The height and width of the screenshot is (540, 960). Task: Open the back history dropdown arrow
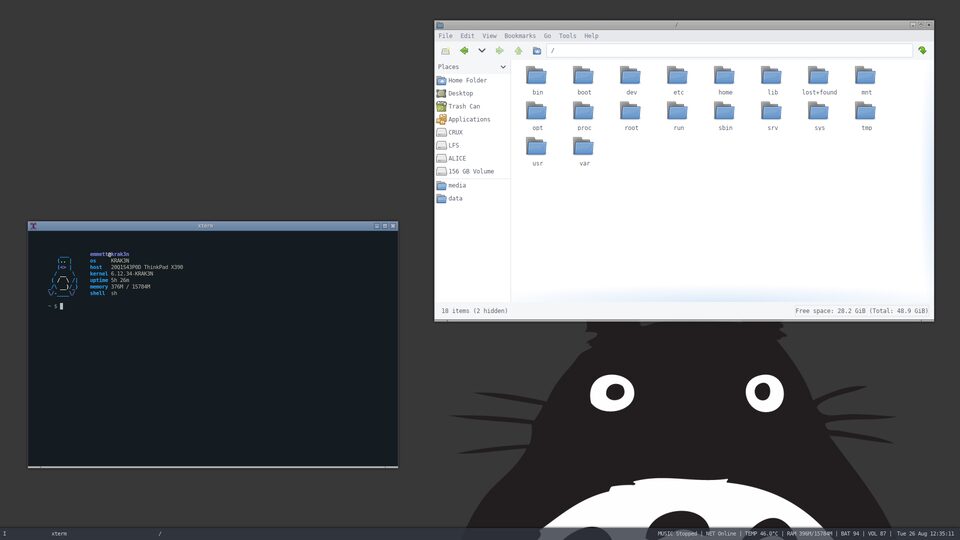tap(482, 51)
